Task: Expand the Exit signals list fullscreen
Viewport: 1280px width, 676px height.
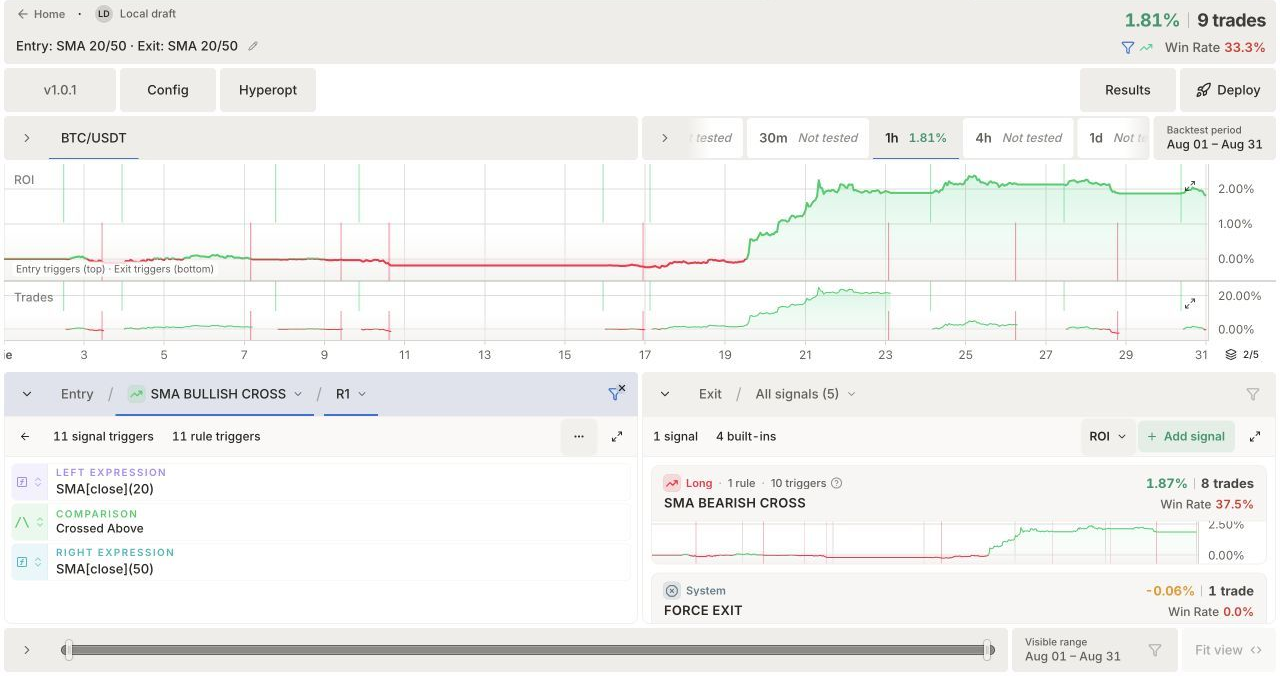Action: 1255,436
